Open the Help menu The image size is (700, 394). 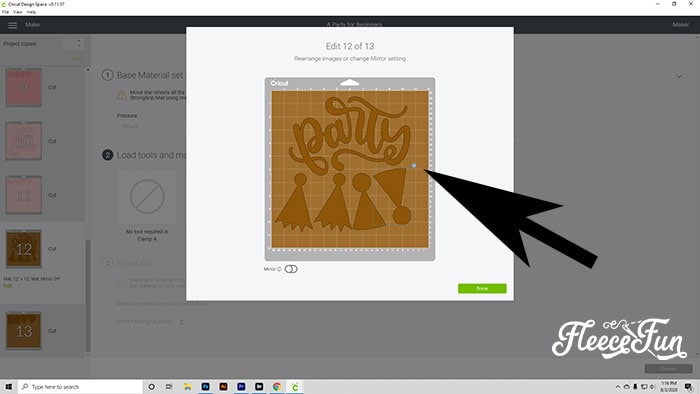click(x=31, y=12)
